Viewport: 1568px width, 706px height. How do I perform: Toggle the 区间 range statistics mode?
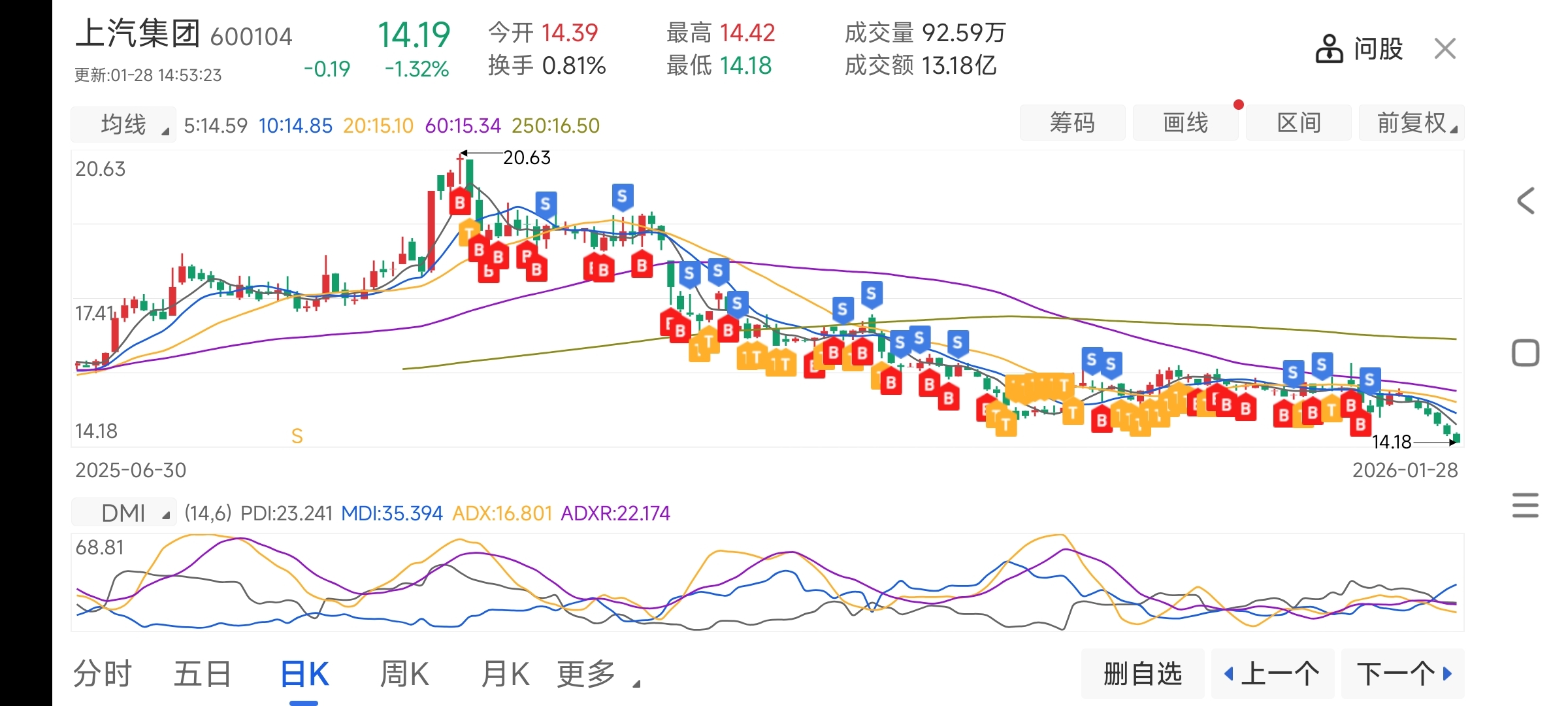point(1298,123)
